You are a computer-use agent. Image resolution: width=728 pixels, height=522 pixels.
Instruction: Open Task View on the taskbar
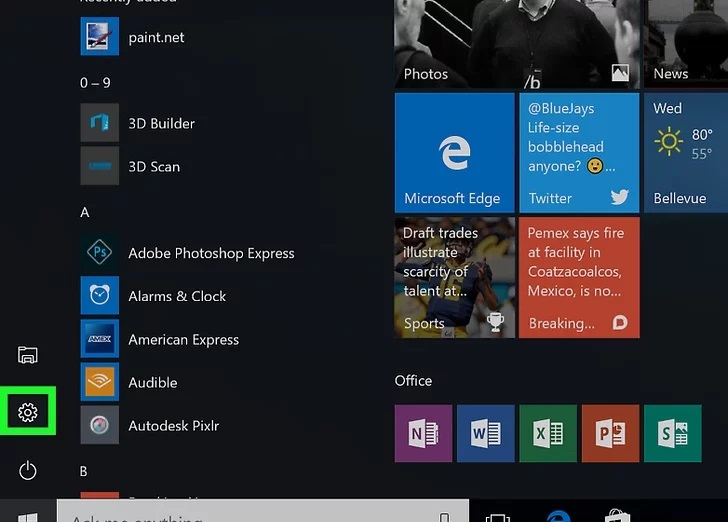[x=497, y=517]
